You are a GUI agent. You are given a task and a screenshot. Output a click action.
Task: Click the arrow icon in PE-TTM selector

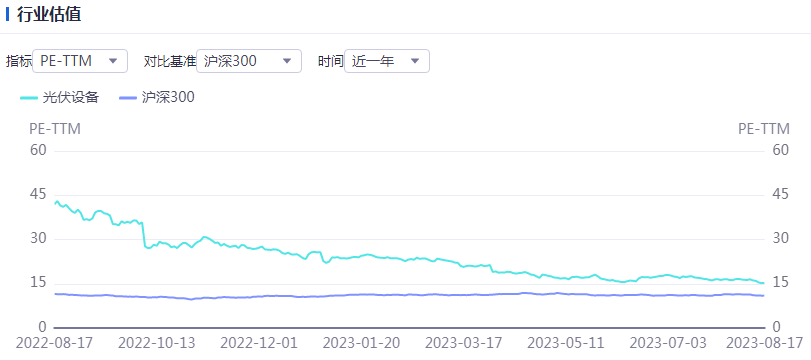coord(113,61)
